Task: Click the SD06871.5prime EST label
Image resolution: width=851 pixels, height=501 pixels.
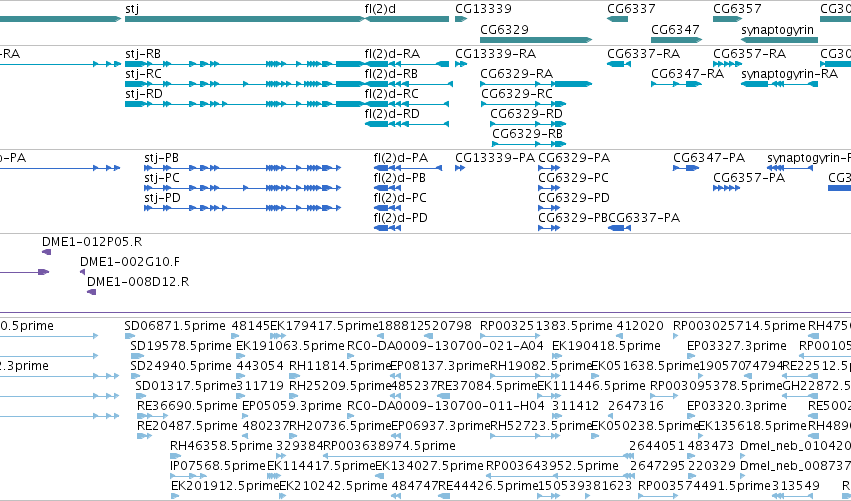Action: 175,326
